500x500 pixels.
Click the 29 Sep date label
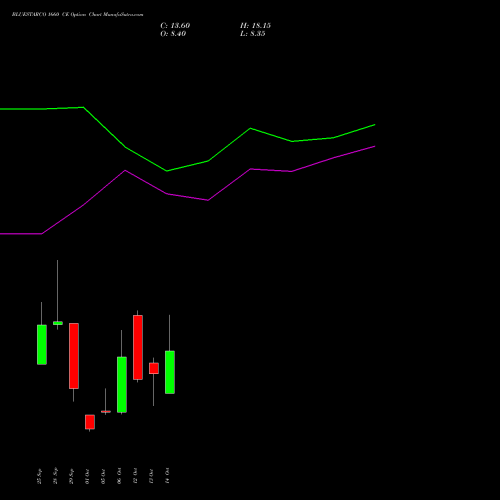[x=71, y=476]
